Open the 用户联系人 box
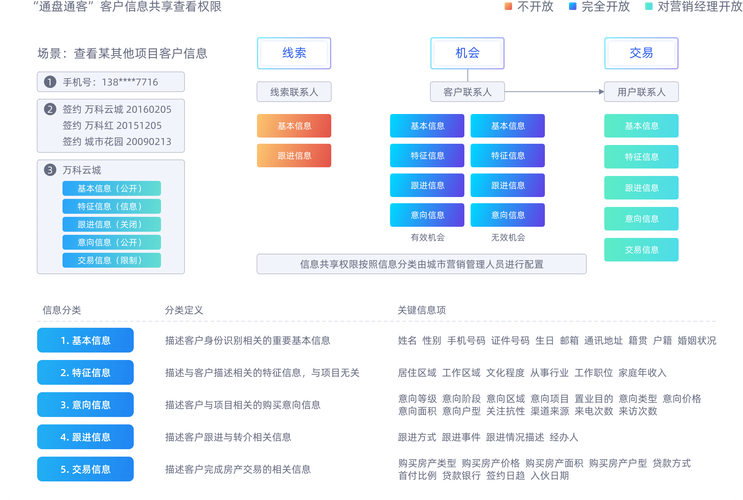Screen dimensions: 743x500 641,92
